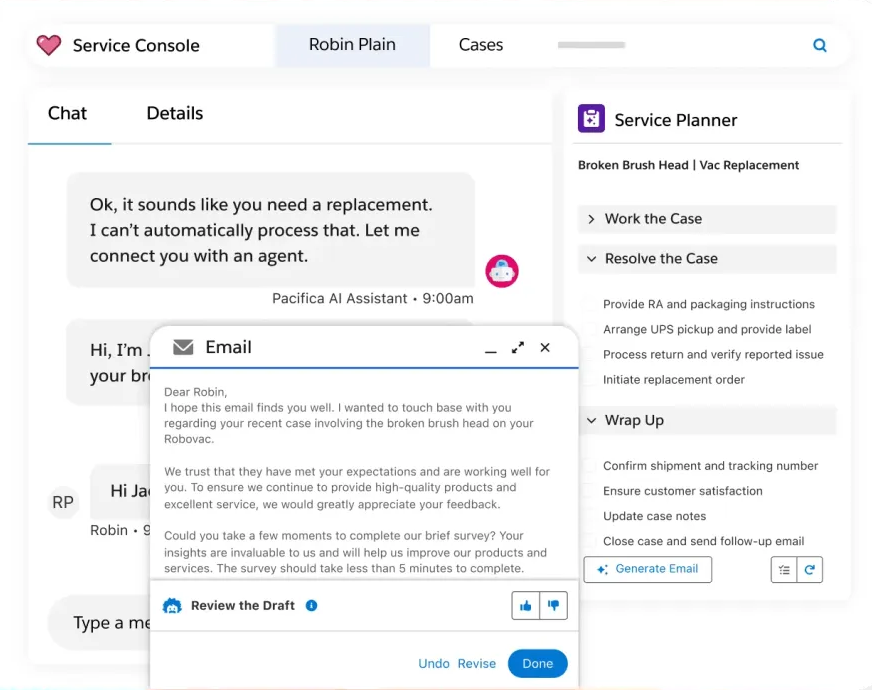Open the info icon next to Review the Draft
The height and width of the screenshot is (690, 872).
(x=311, y=605)
